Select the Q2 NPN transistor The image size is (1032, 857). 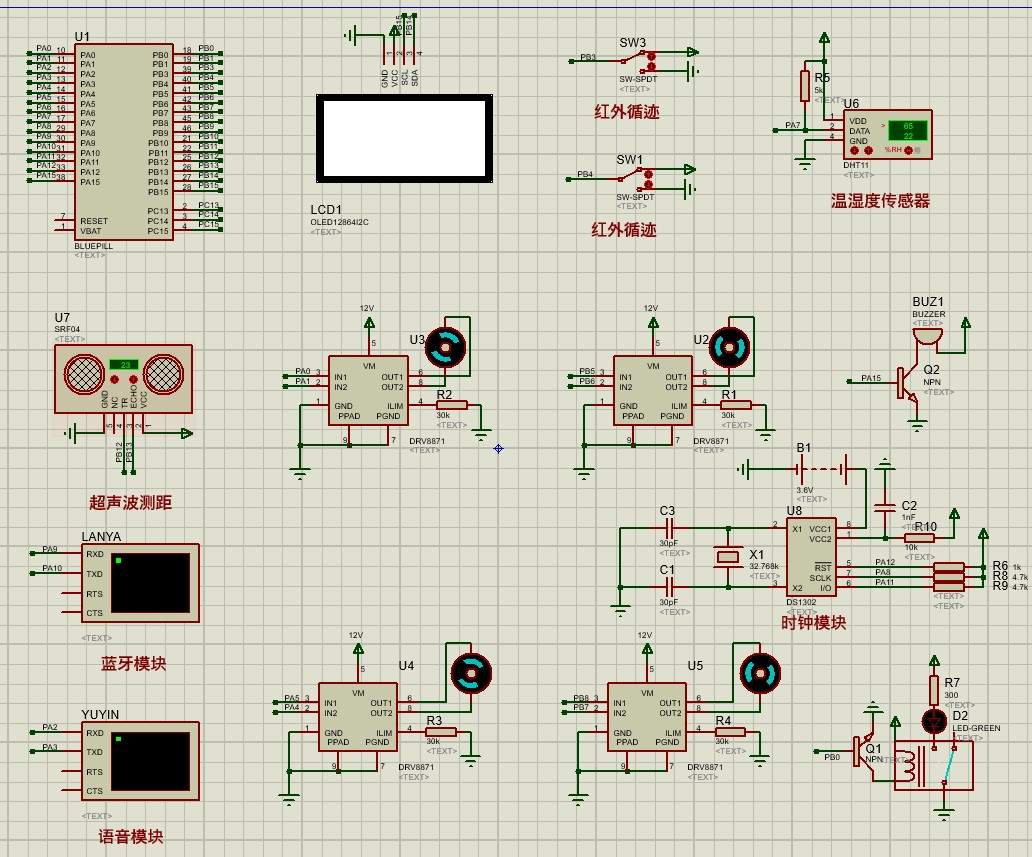click(x=907, y=384)
